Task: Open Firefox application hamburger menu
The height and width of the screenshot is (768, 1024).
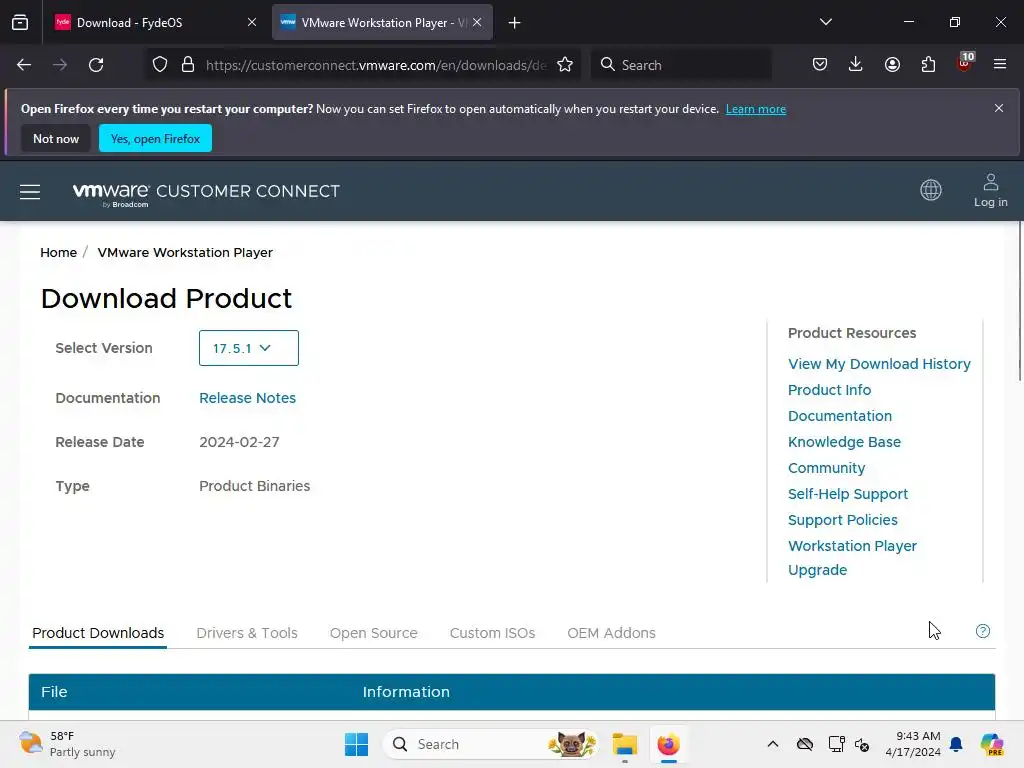Action: click(1000, 65)
